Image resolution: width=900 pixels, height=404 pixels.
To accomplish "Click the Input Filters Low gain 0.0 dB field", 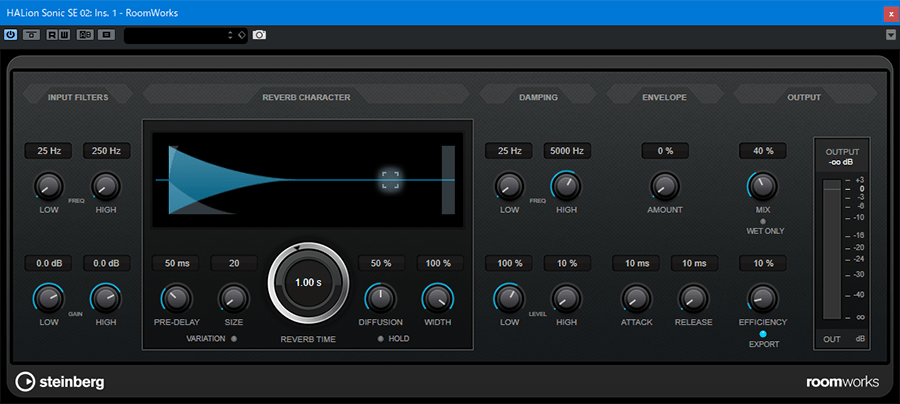I will 48,263.
